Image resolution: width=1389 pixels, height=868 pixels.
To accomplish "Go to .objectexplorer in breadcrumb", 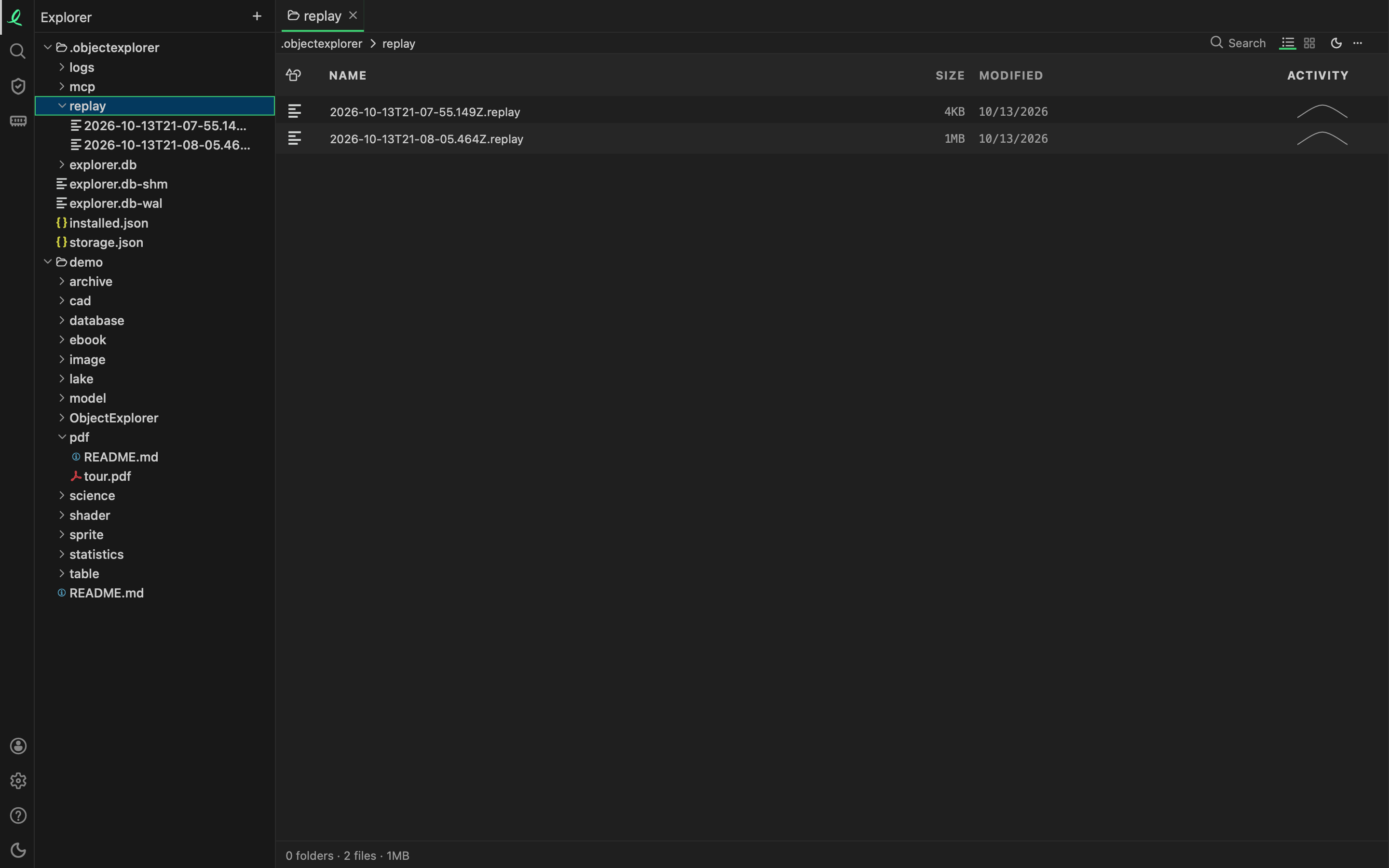I will [321, 43].
